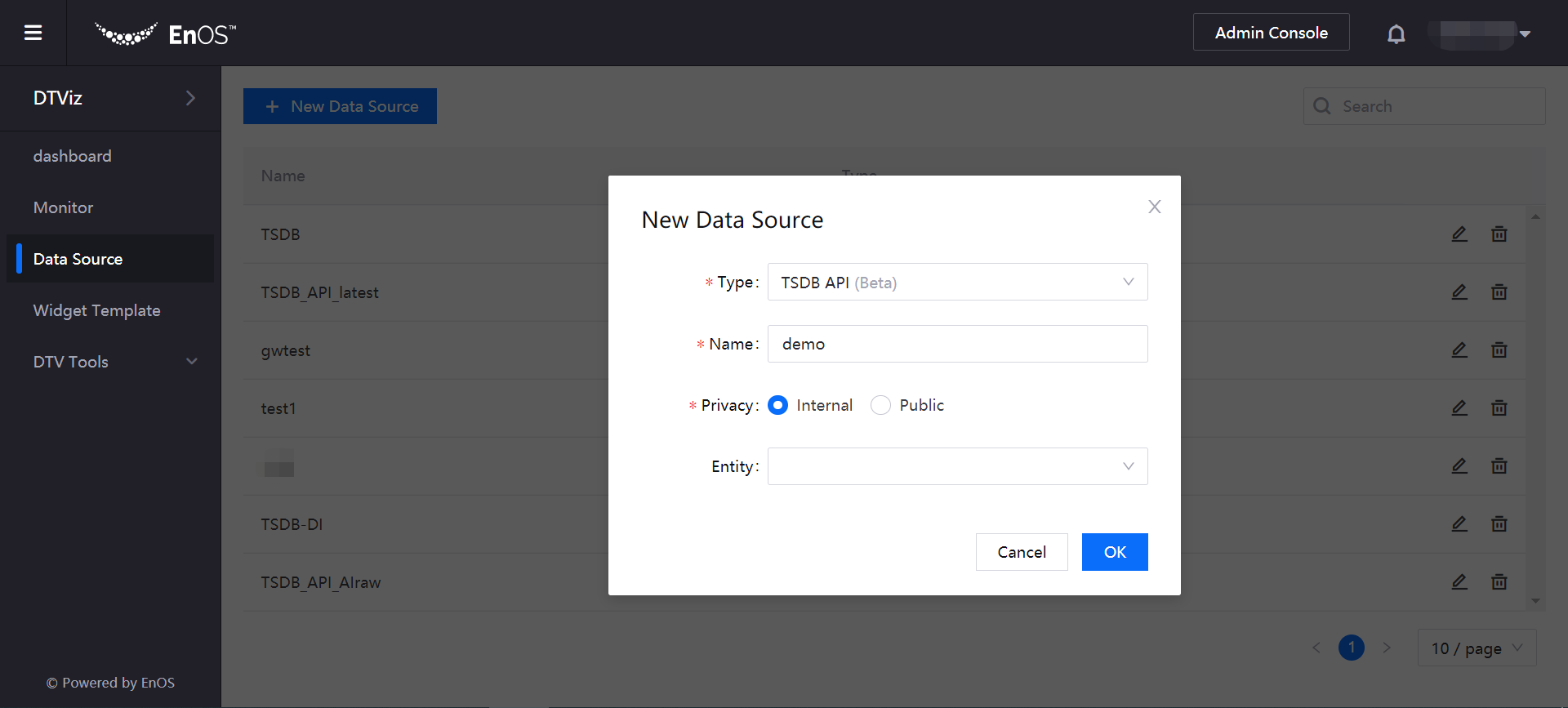Select page 1 in pagination
1568x708 pixels.
(x=1352, y=648)
